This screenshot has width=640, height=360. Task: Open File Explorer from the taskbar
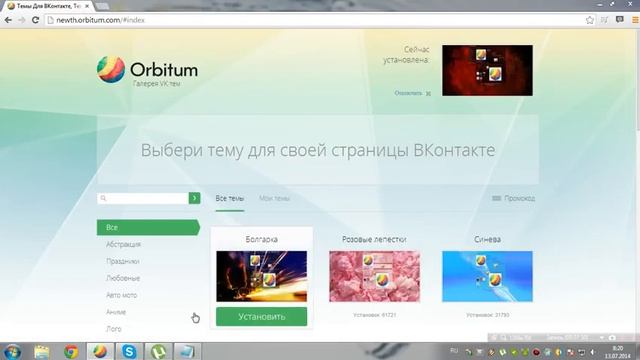click(x=42, y=351)
